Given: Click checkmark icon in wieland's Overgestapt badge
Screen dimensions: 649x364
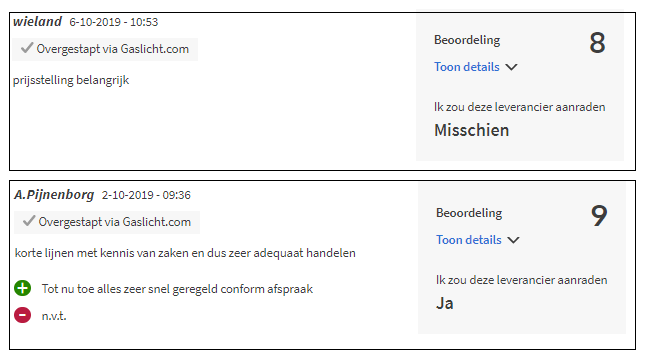Looking at the screenshot, I should point(27,48).
